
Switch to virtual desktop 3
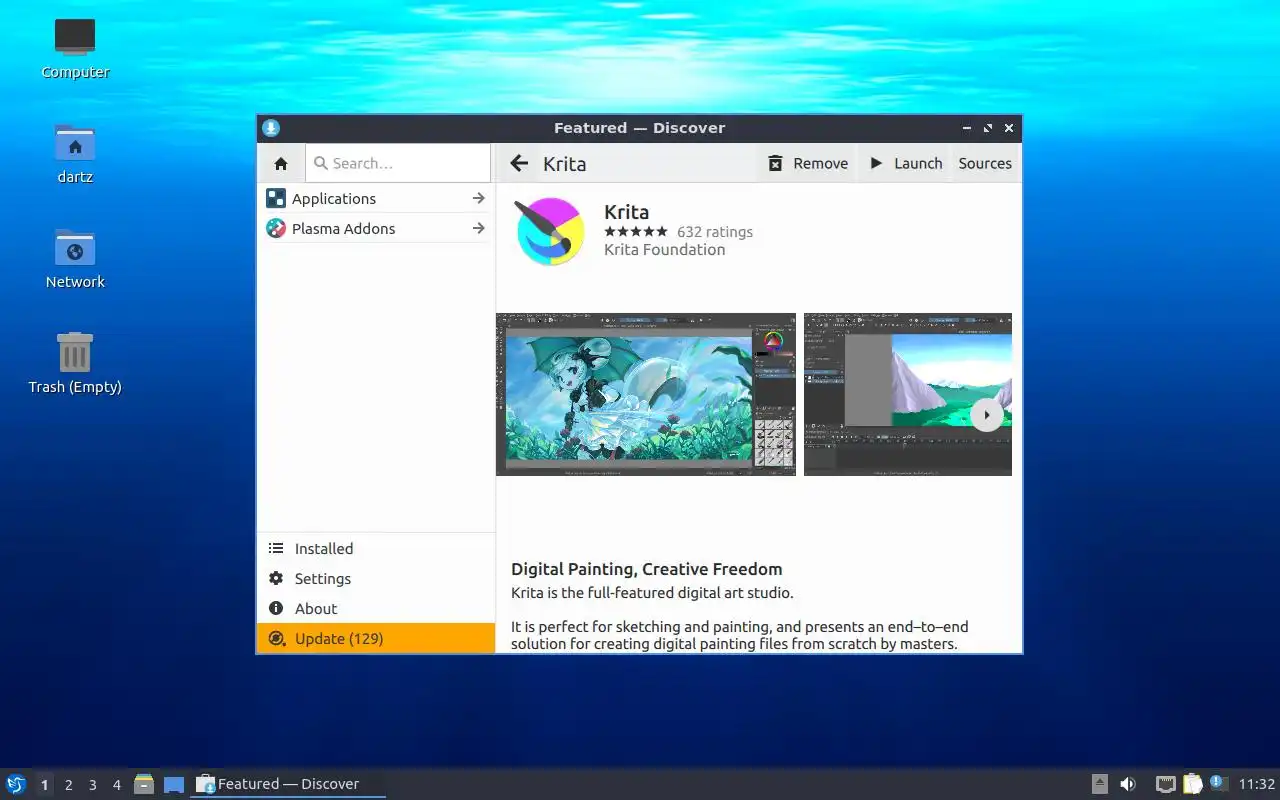pyautogui.click(x=92, y=785)
